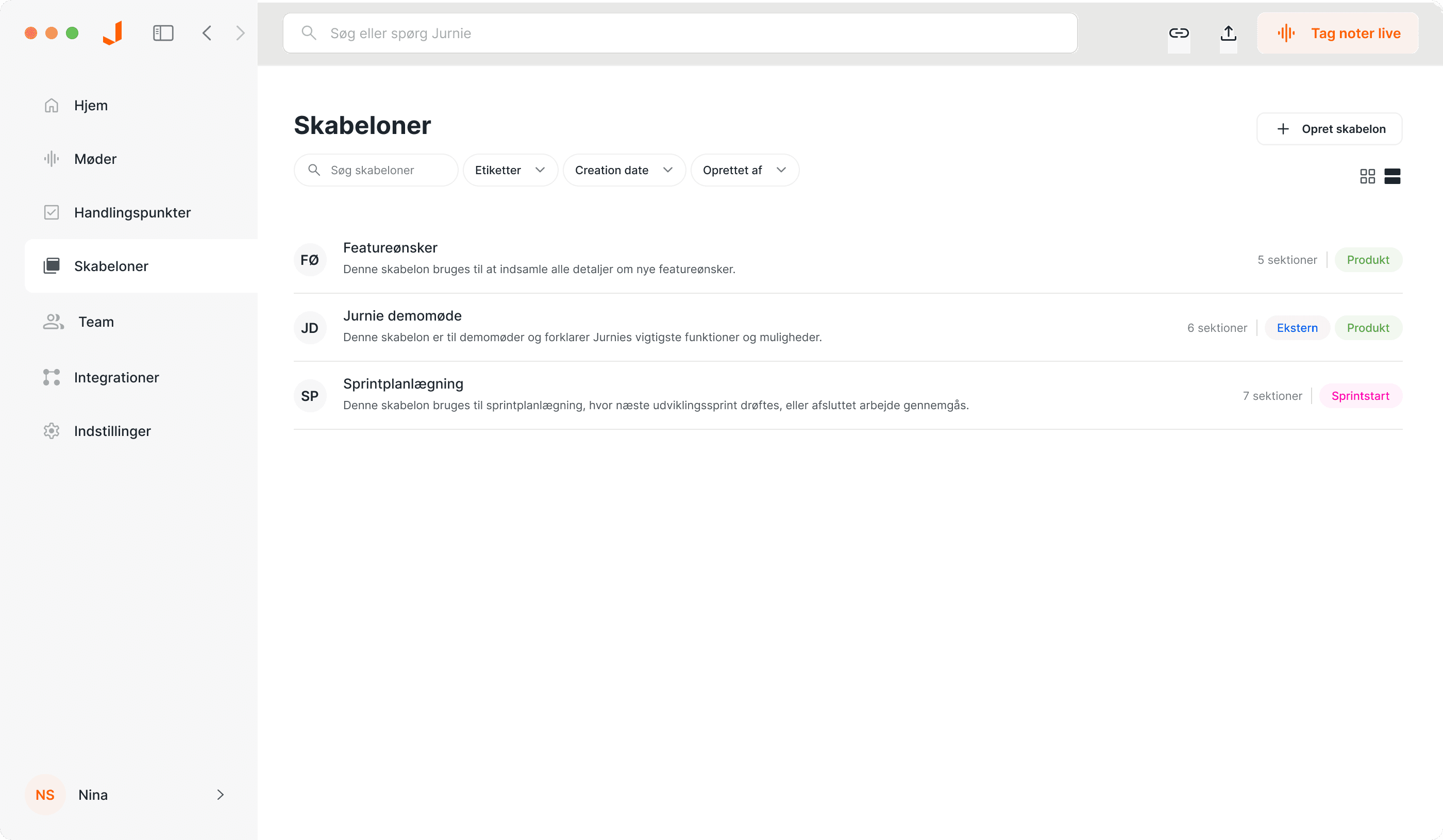Open the Etiketter filter dropdown
This screenshot has width=1443, height=840.
509,170
